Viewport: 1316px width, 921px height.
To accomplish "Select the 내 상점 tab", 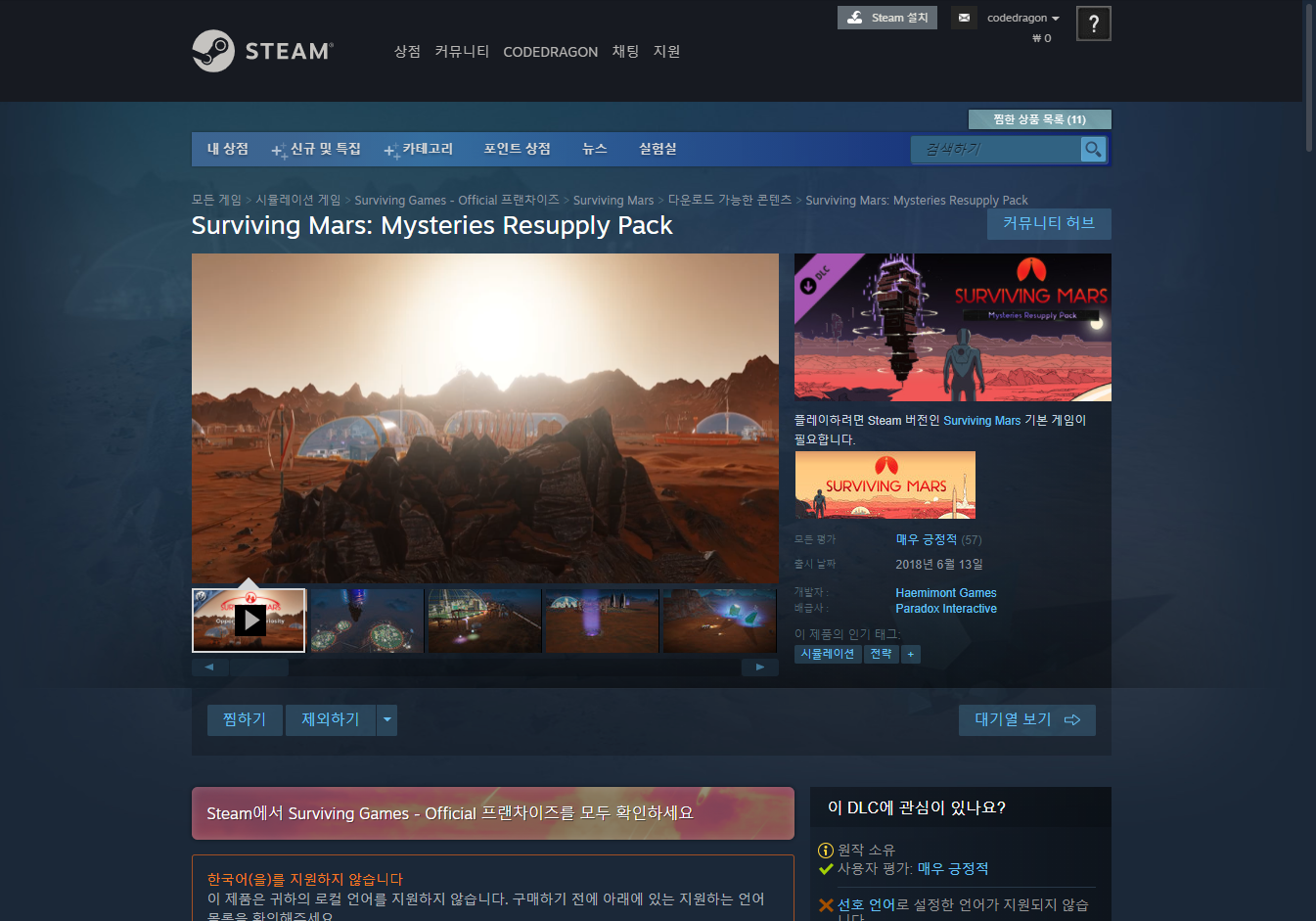I will (x=228, y=149).
